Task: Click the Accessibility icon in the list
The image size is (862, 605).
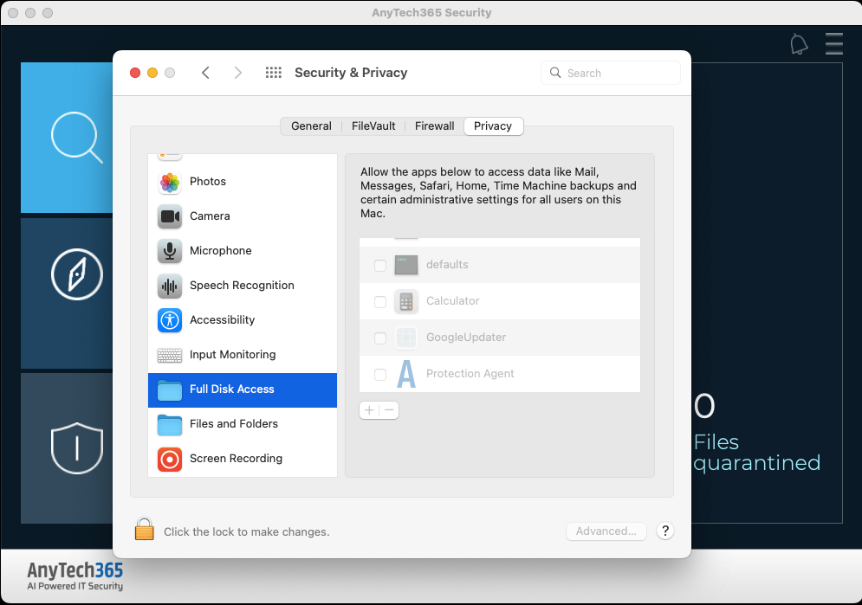Action: tap(170, 320)
